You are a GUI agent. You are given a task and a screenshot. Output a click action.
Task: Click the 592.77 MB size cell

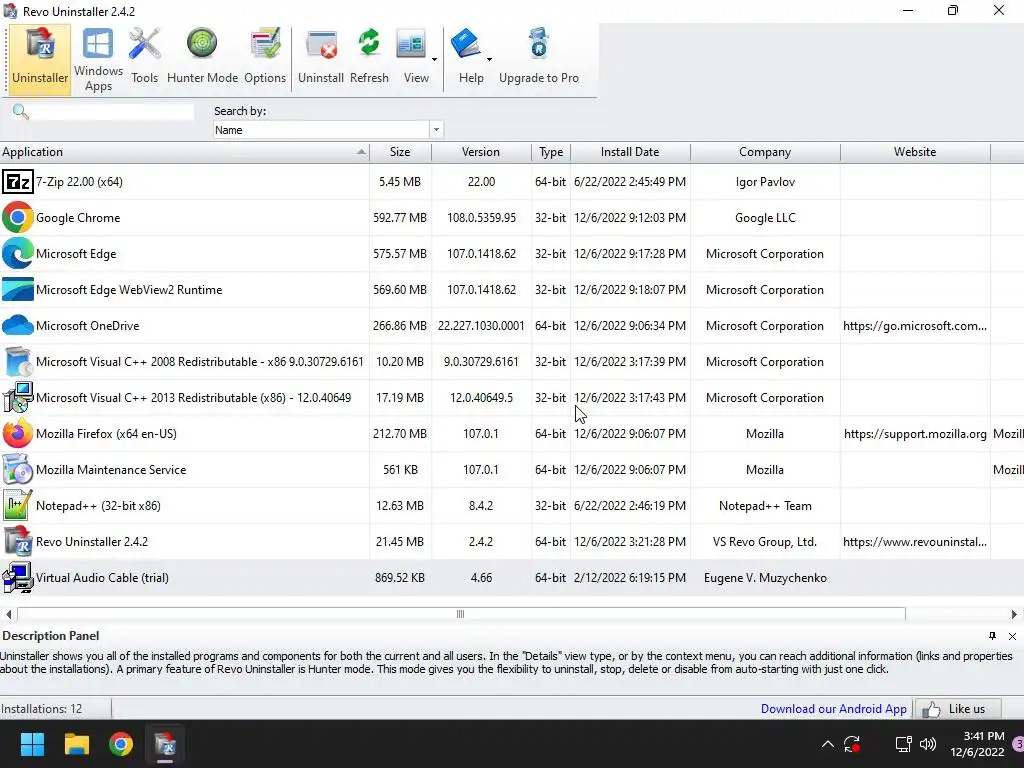click(400, 218)
